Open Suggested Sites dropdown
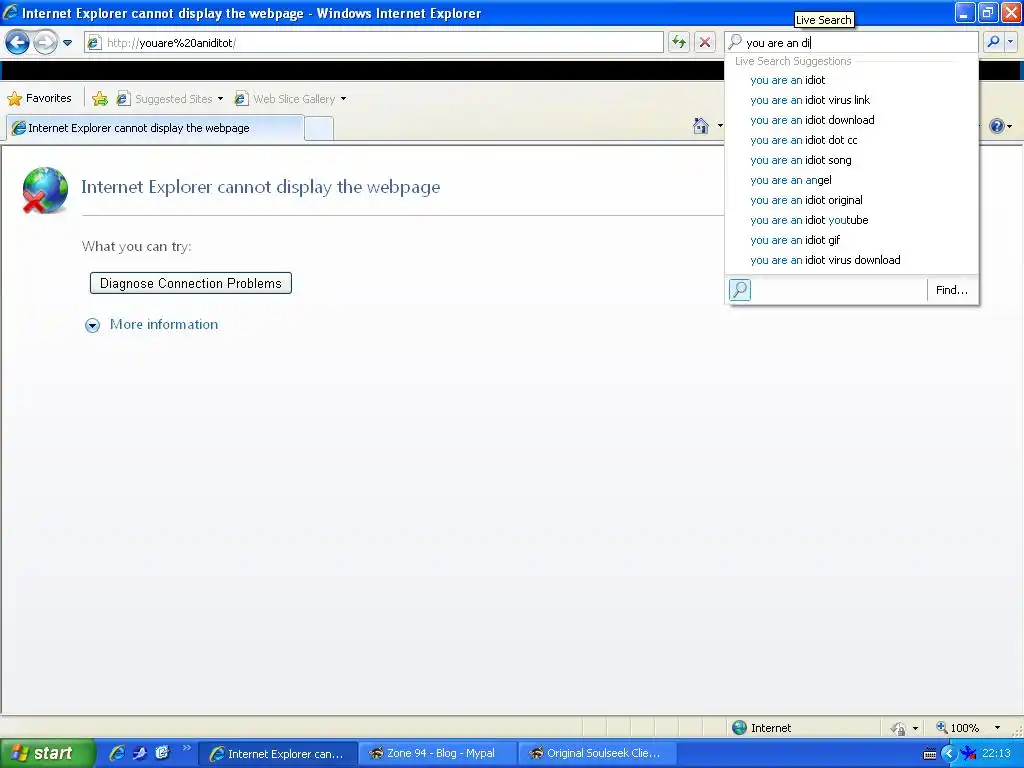This screenshot has height=768, width=1024. click(x=220, y=99)
